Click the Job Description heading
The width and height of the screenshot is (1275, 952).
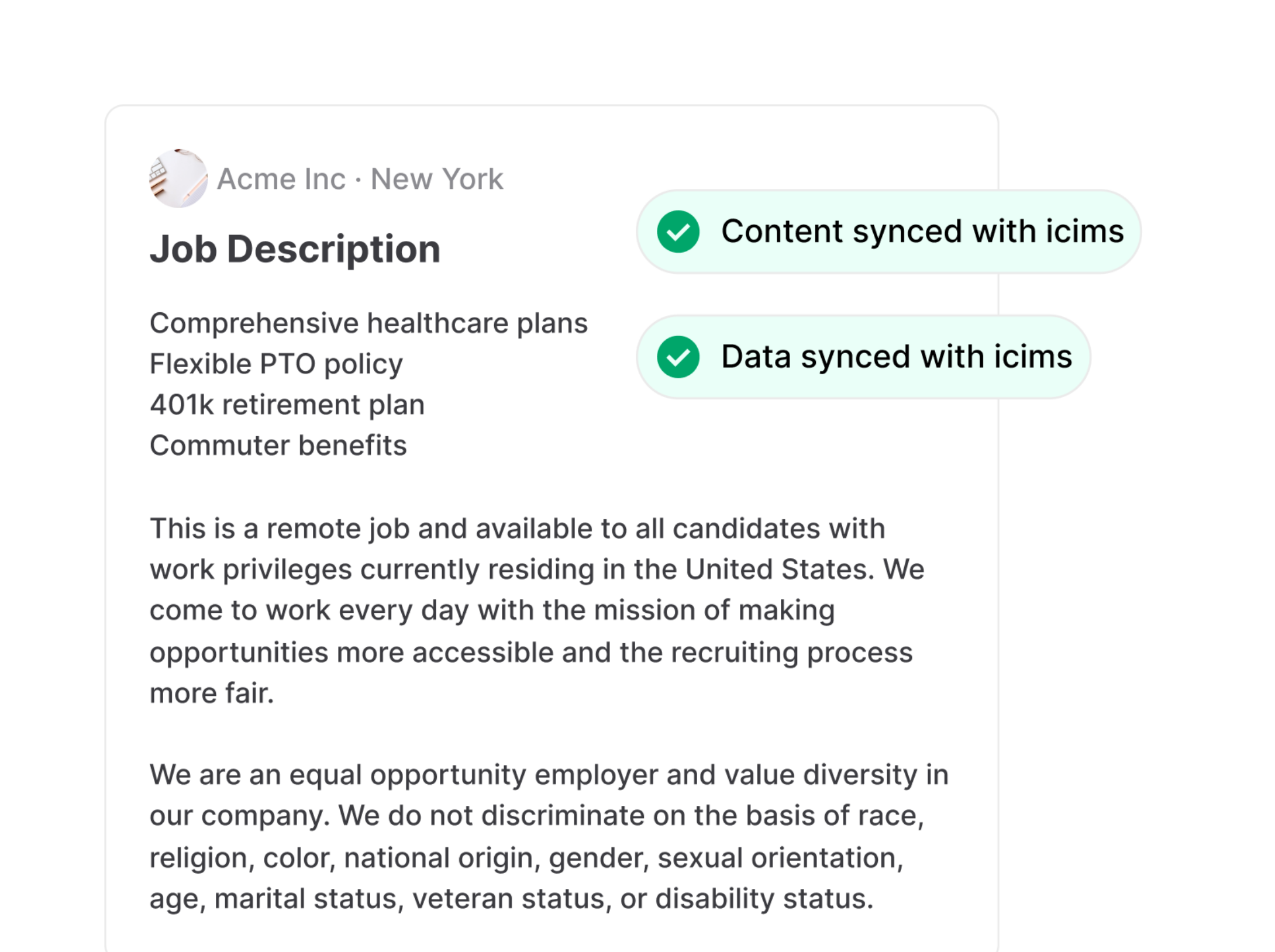click(x=295, y=249)
